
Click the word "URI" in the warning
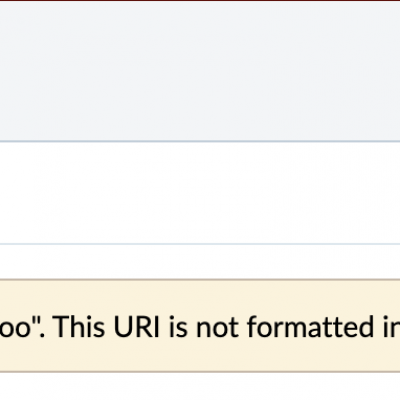click(136, 327)
